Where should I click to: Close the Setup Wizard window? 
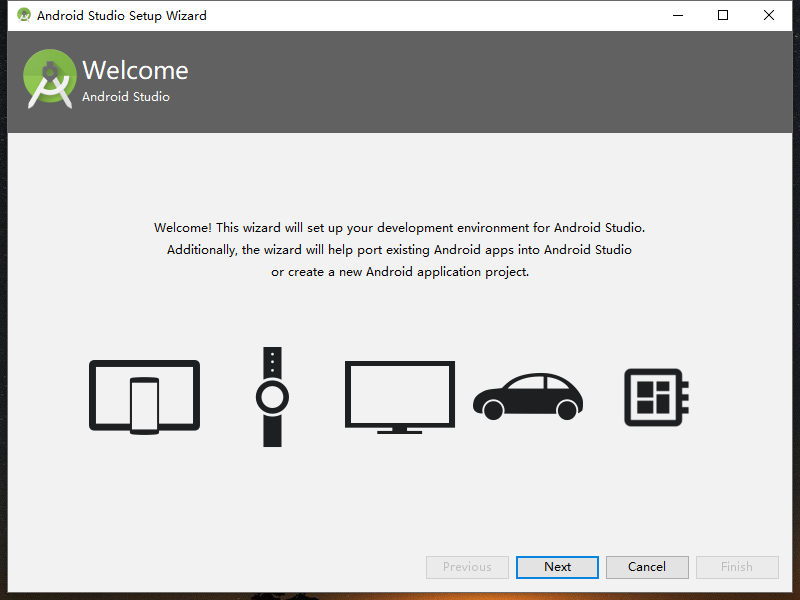[x=769, y=15]
